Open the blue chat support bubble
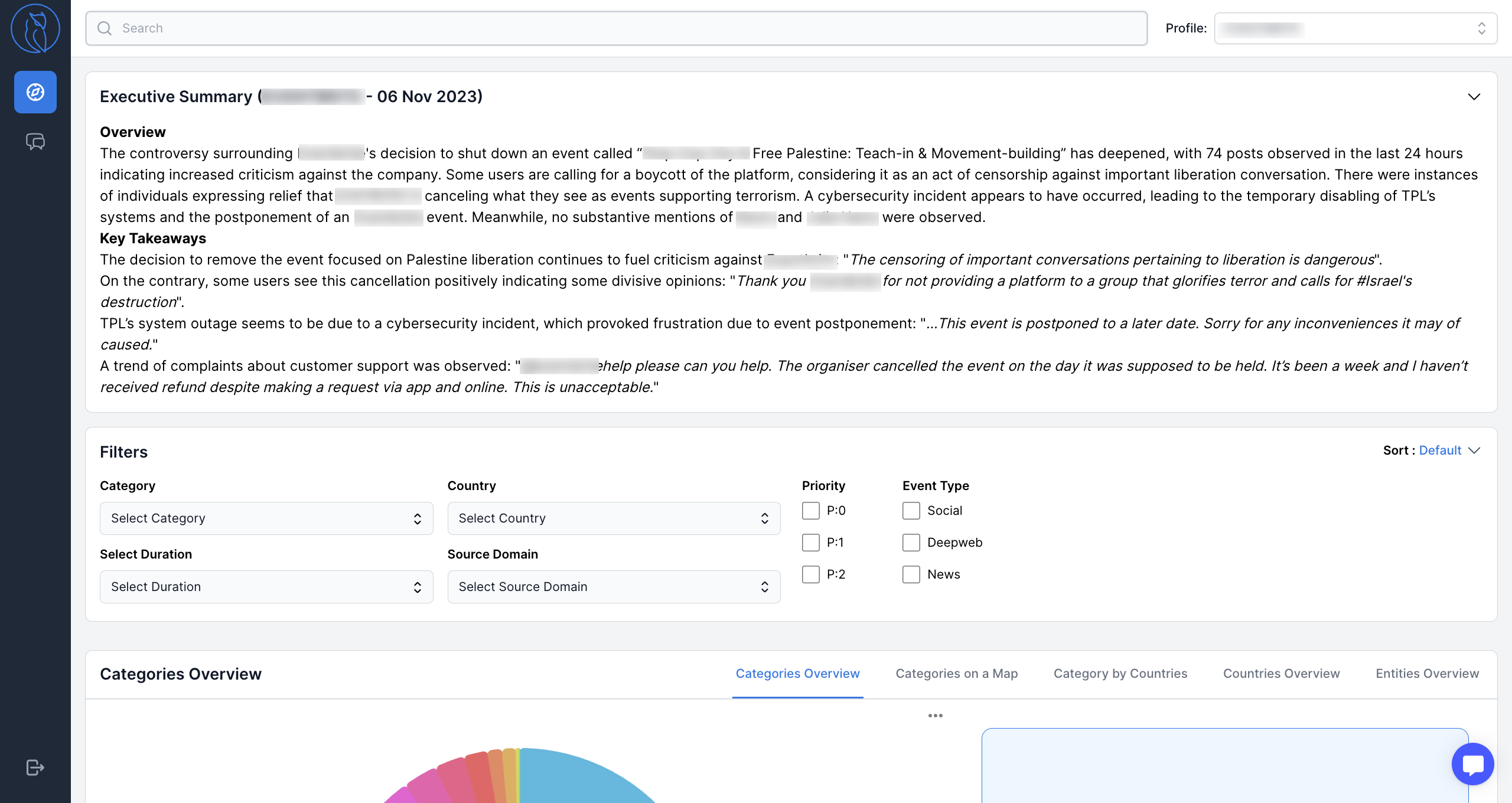1512x803 pixels. 1472,764
